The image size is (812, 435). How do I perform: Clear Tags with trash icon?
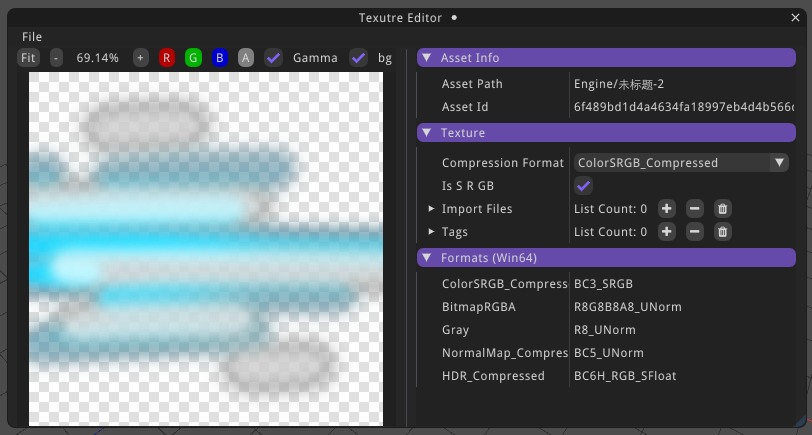722,231
